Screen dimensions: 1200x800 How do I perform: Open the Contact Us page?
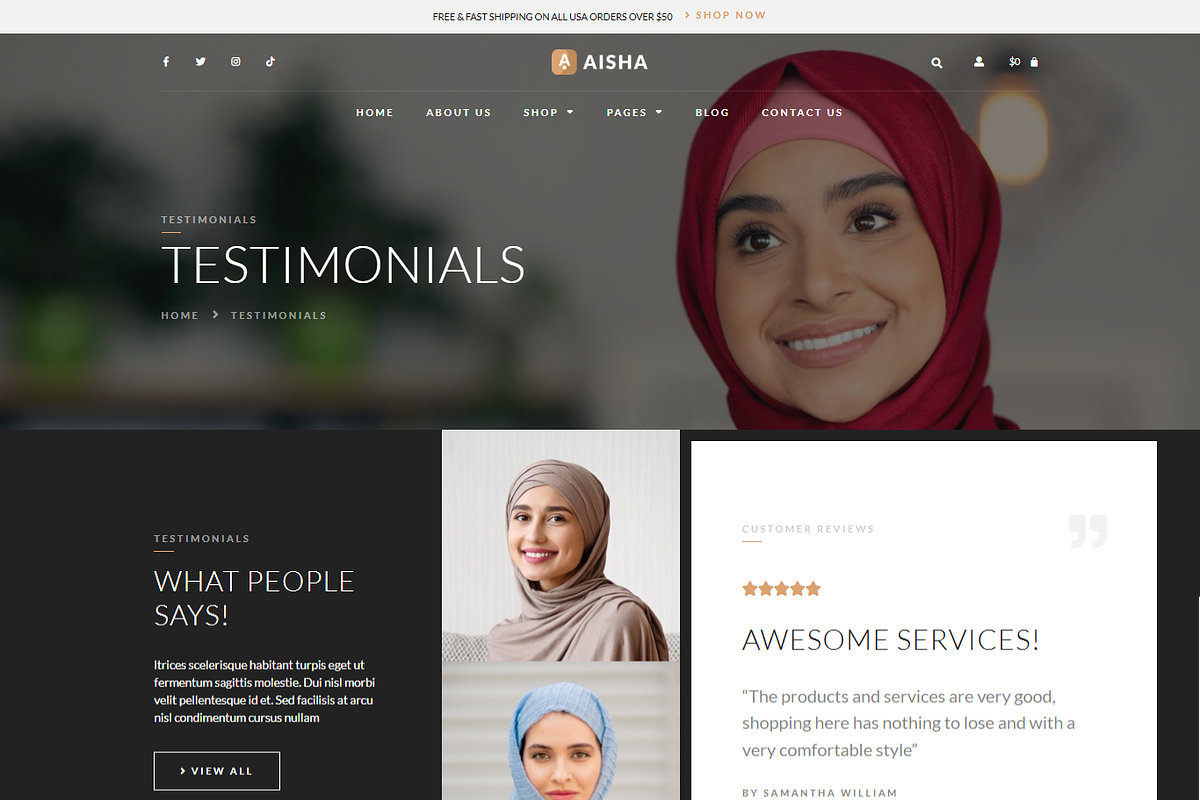point(802,113)
